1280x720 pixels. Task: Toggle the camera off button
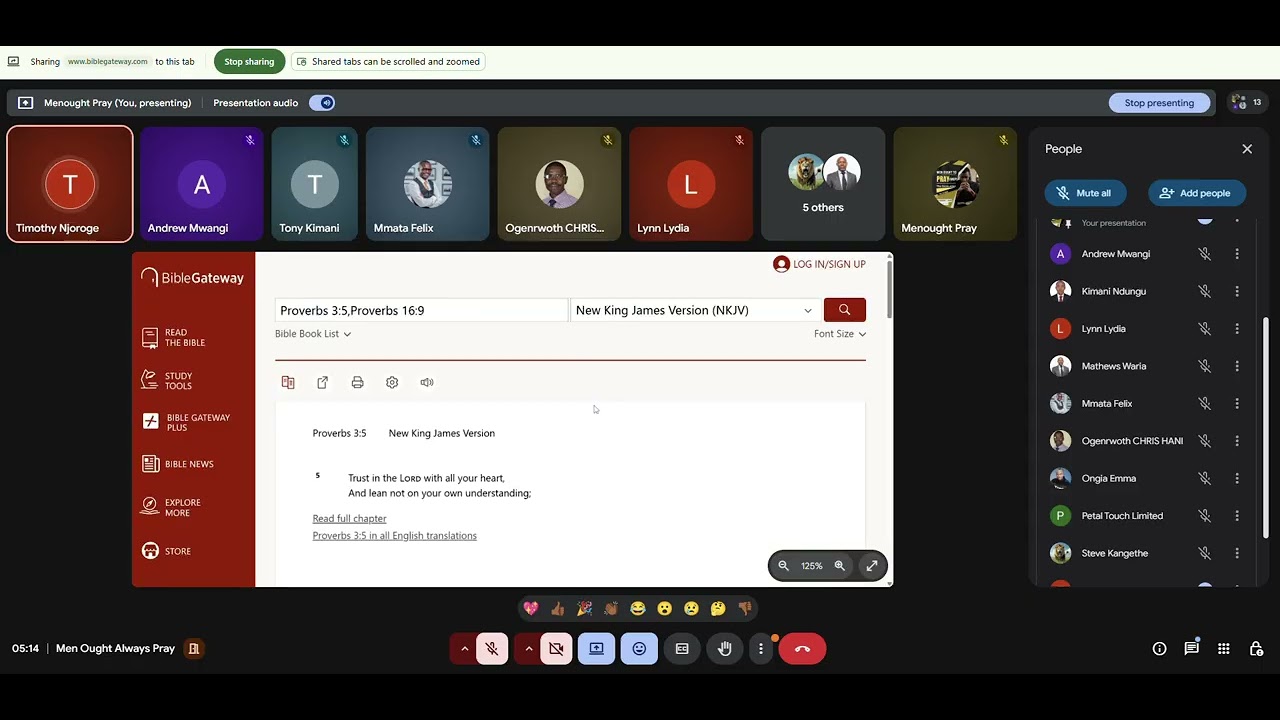pos(556,649)
